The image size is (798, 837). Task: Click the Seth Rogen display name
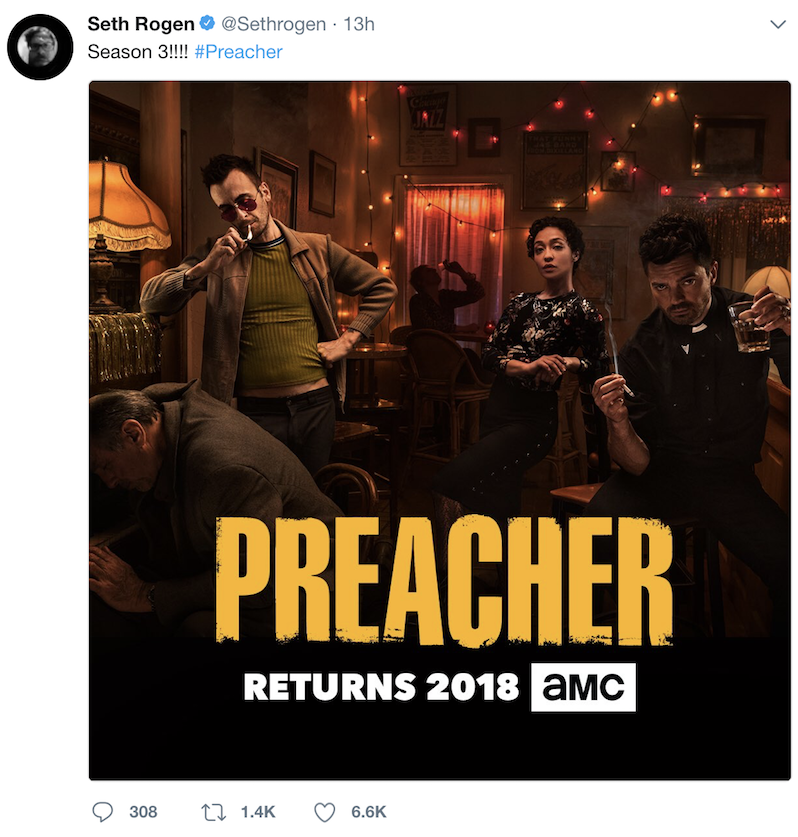point(141,24)
